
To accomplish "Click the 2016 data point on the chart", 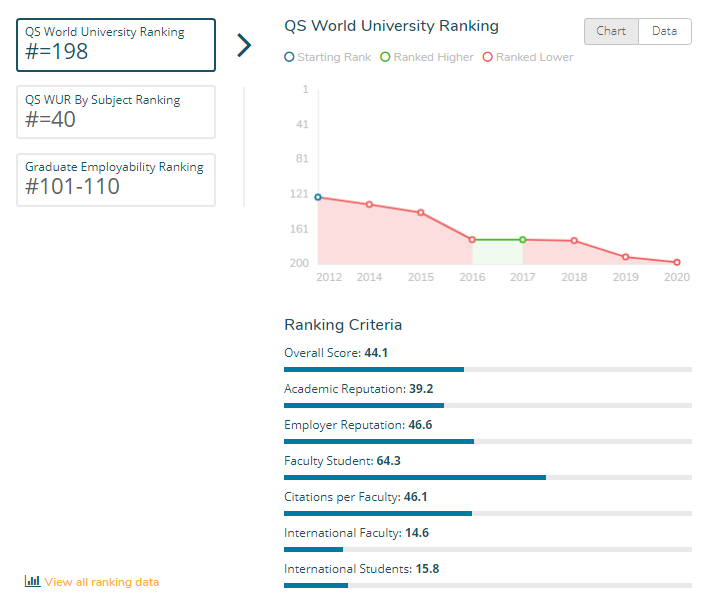I will [x=472, y=240].
